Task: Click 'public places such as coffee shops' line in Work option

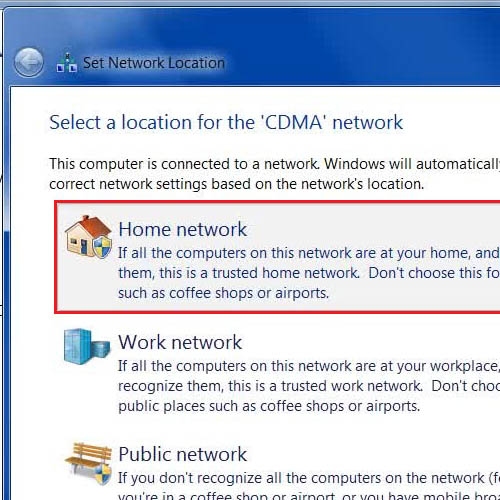Action: coord(269,406)
